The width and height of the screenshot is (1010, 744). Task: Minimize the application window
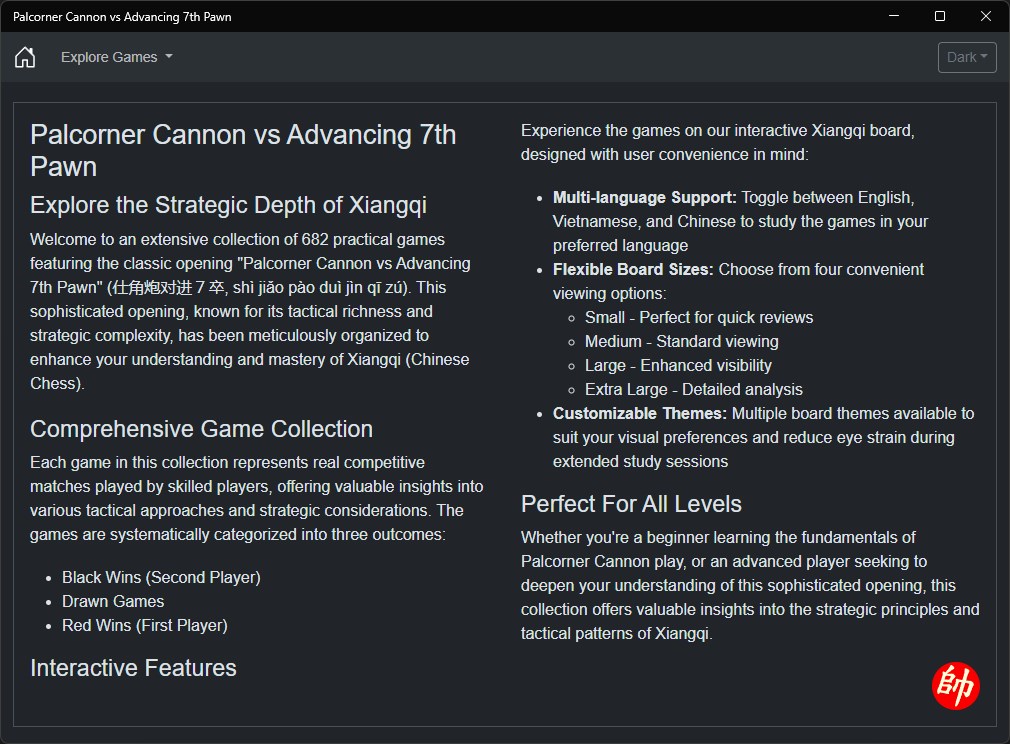click(894, 16)
